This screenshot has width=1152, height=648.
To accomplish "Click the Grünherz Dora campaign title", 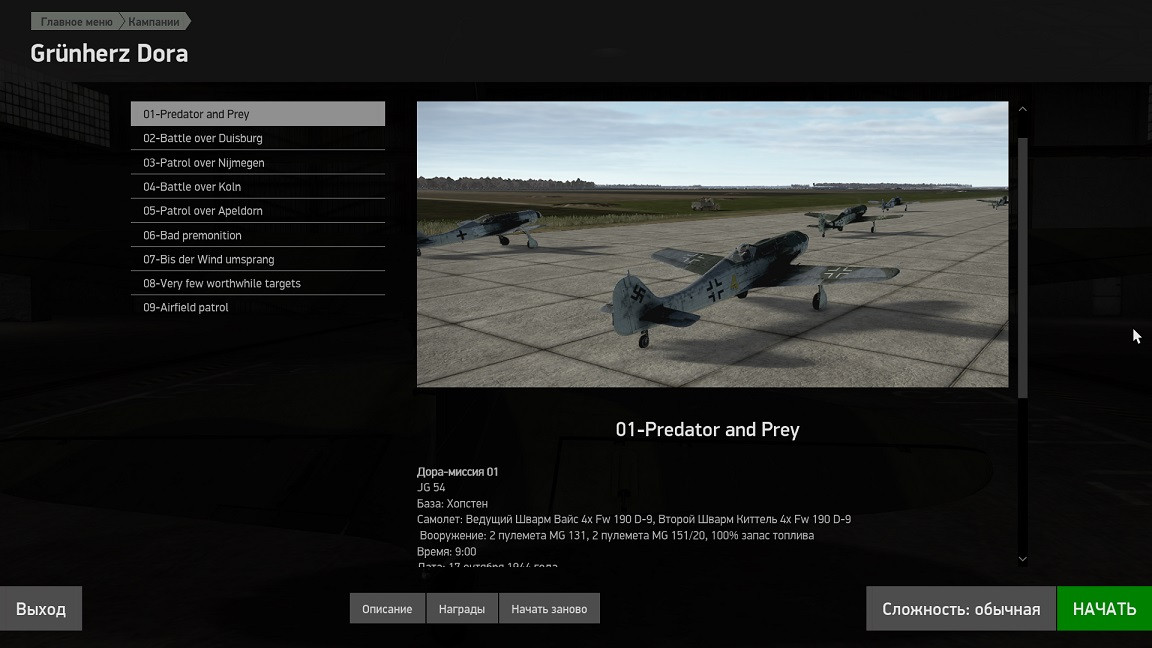I will click(109, 54).
